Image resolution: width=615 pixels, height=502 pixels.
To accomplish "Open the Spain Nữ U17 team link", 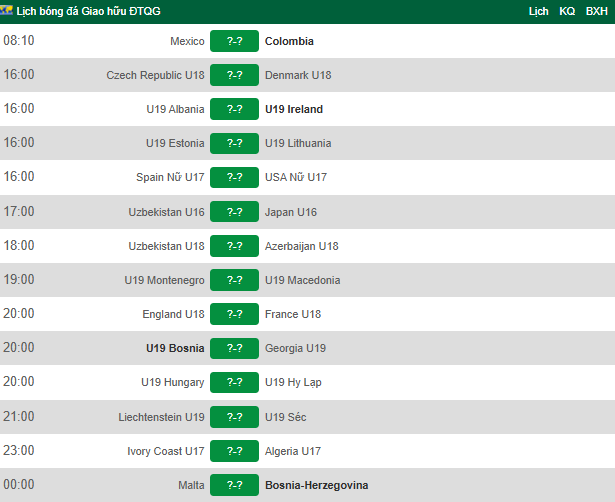I will tap(170, 177).
